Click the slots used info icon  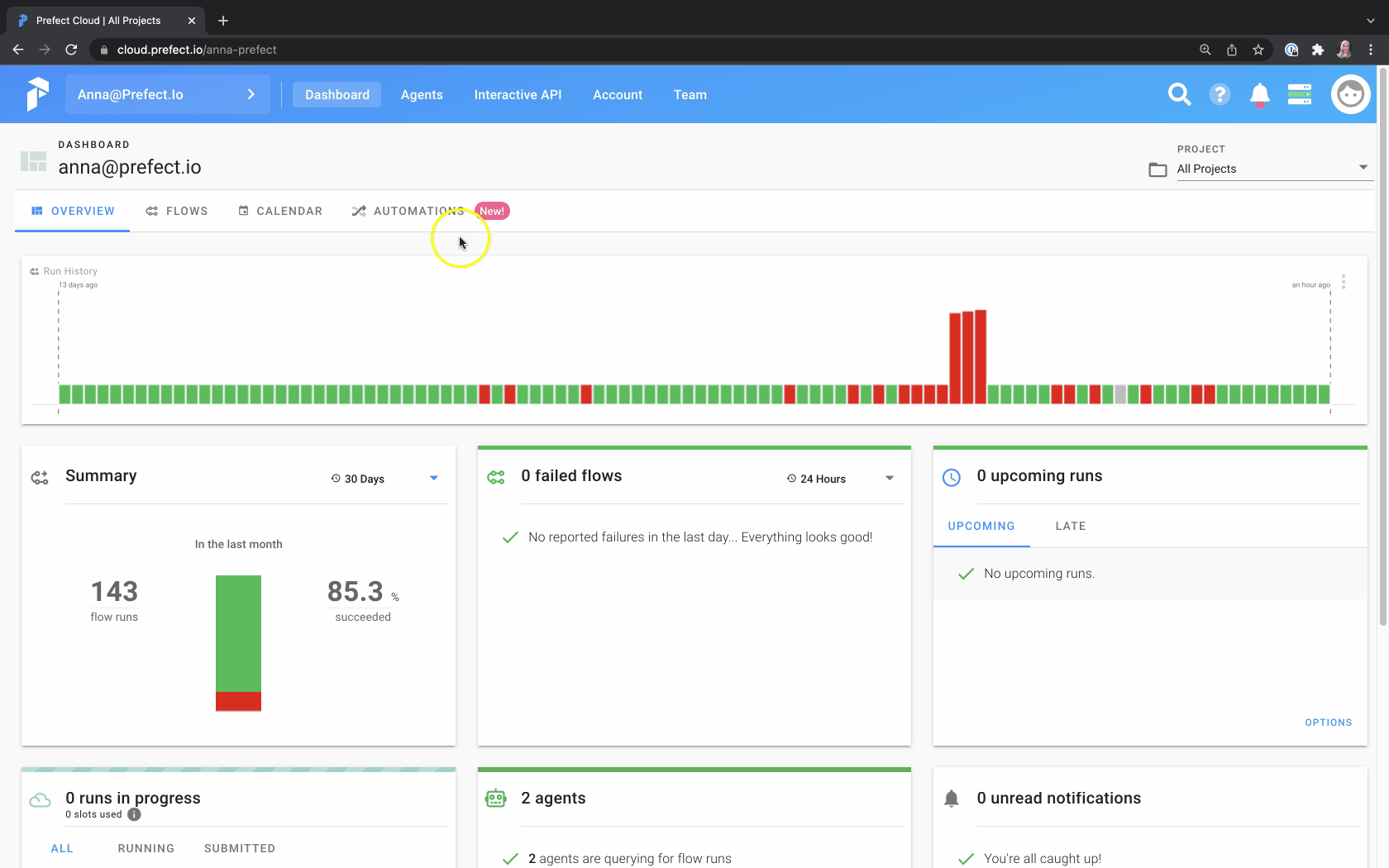(134, 814)
